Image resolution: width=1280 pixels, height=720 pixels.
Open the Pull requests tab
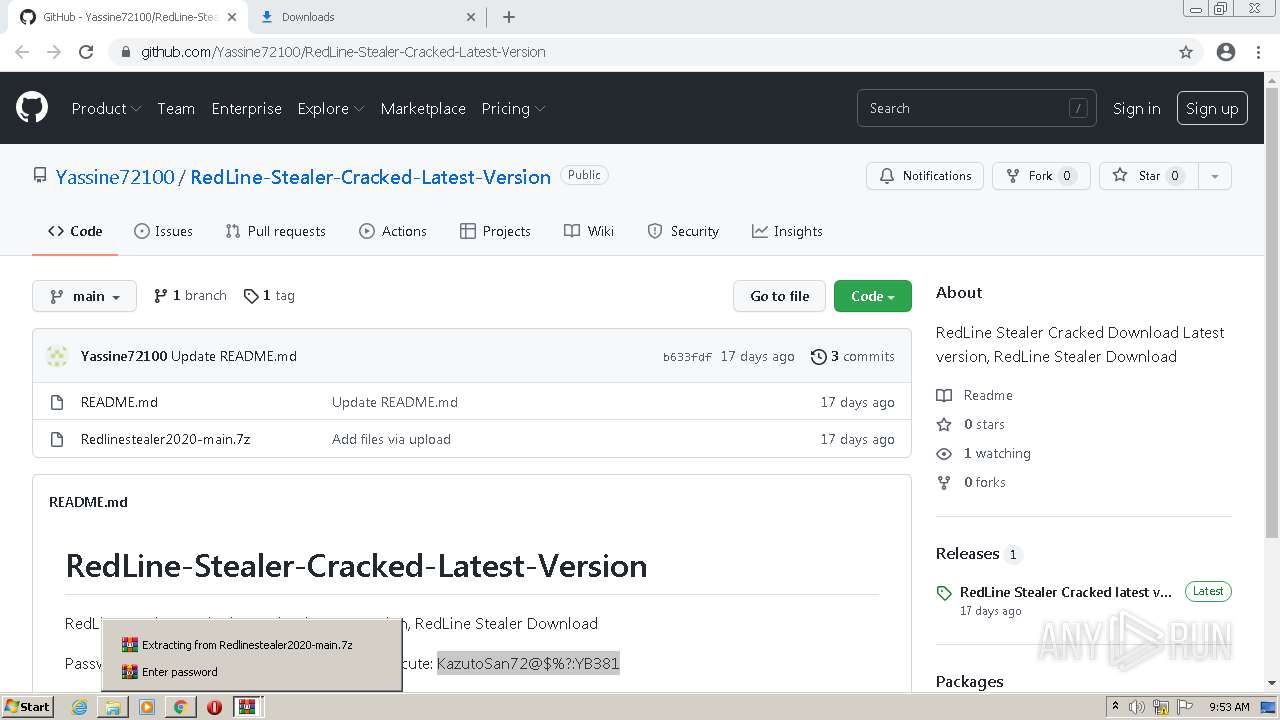(275, 231)
